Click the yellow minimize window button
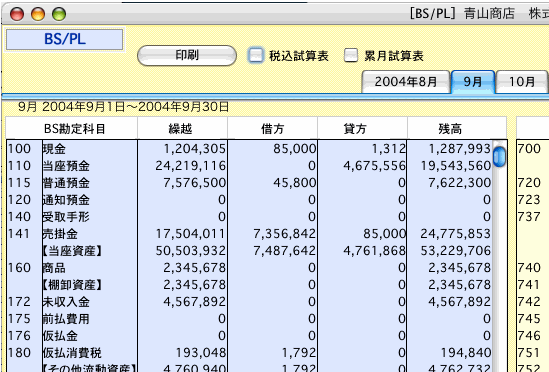 (x=38, y=14)
